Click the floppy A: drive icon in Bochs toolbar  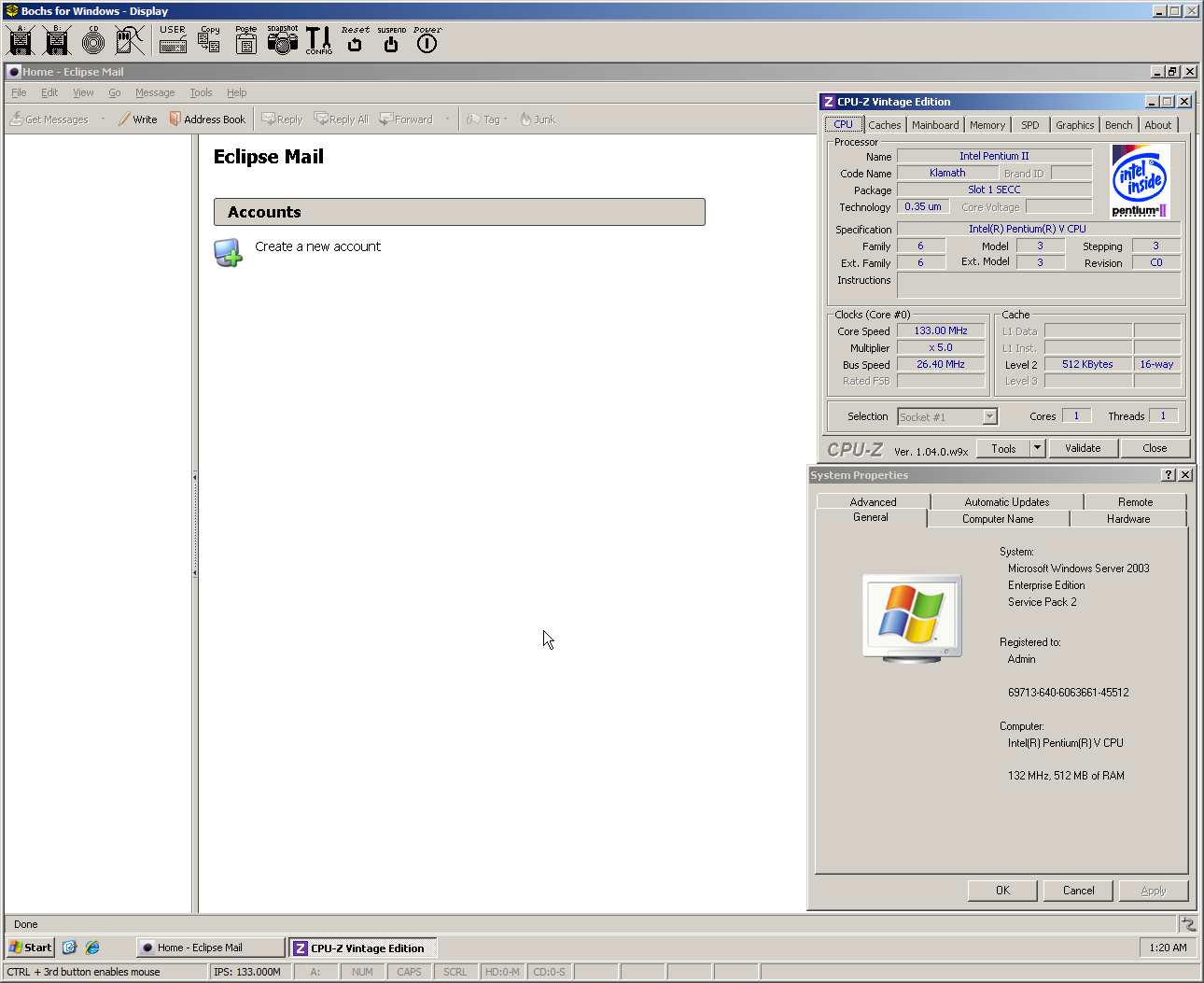pos(20,40)
